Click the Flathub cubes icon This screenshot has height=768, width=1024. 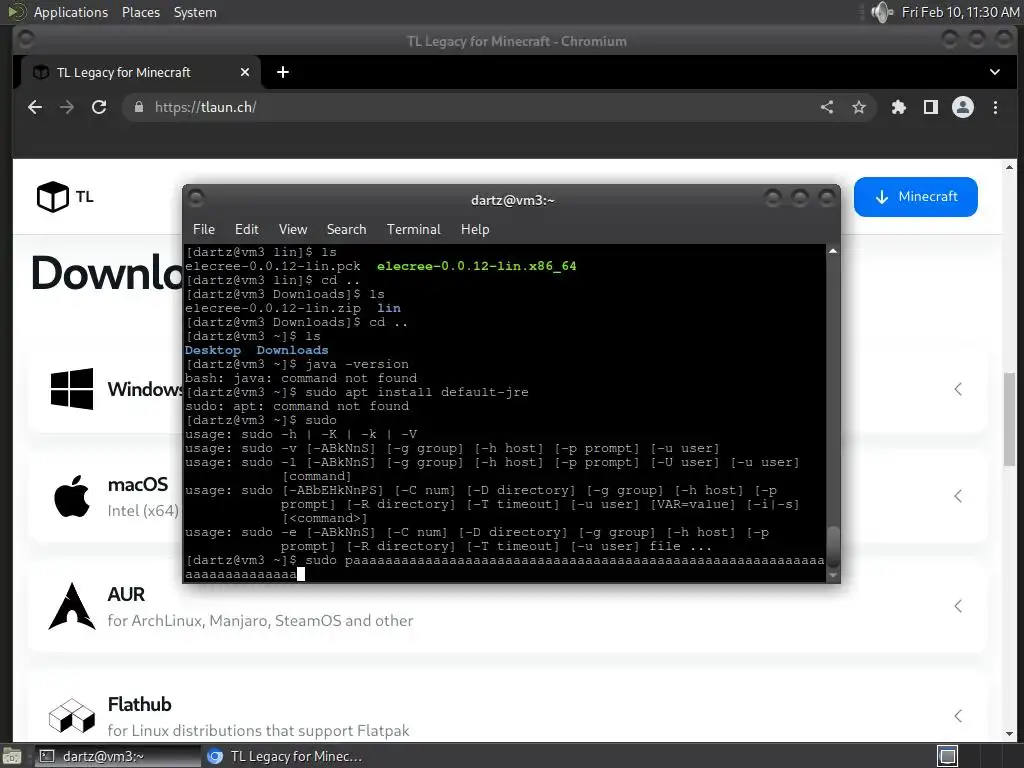pyautogui.click(x=72, y=715)
